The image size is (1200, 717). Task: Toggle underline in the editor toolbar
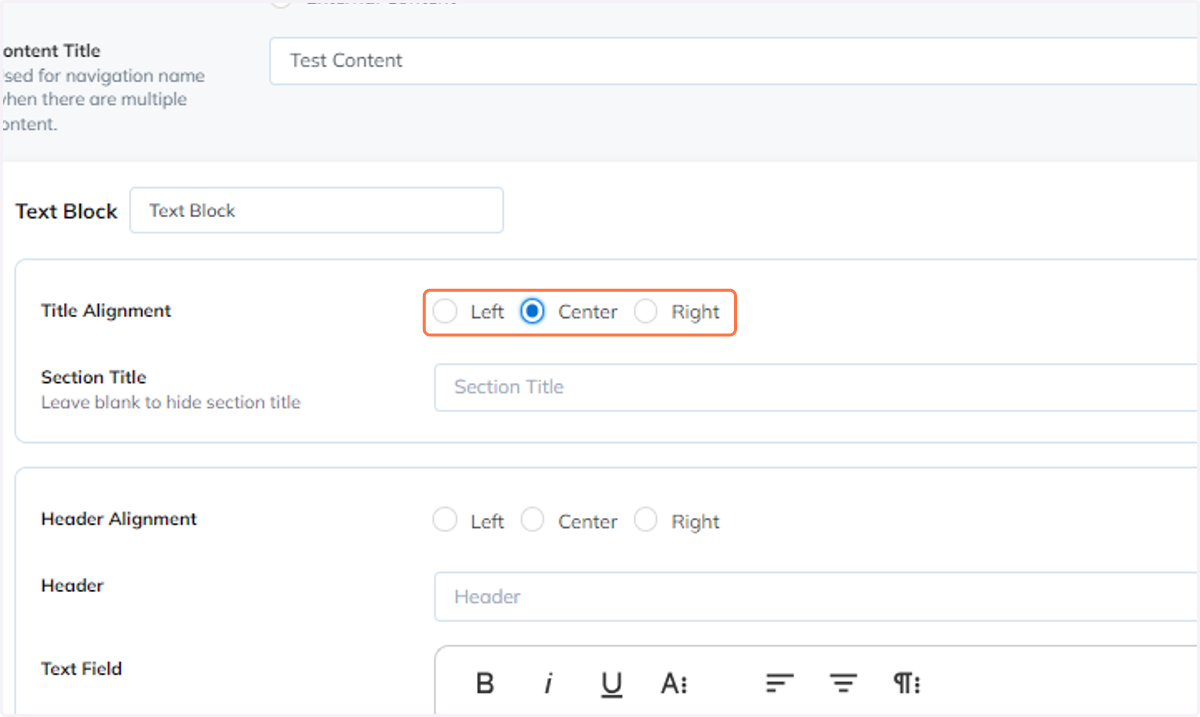[611, 684]
